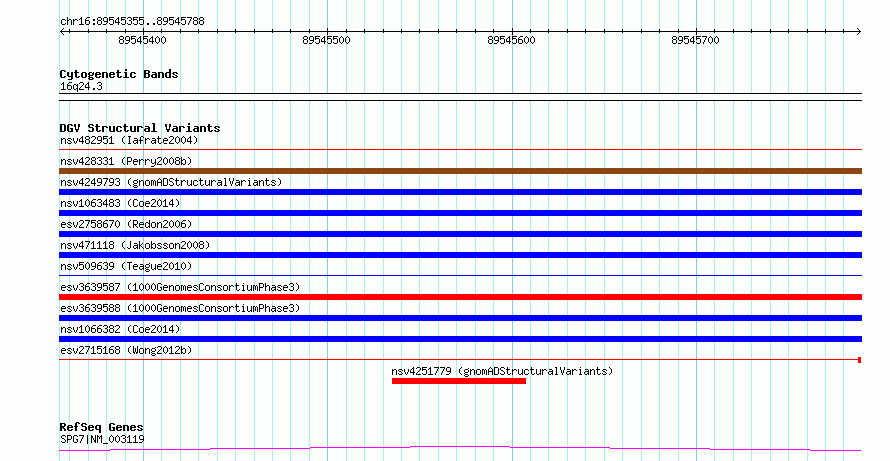Image resolution: width=890 pixels, height=461 pixels.
Task: Click the chr16:89545355..89545788 region label
Action: click(x=132, y=22)
